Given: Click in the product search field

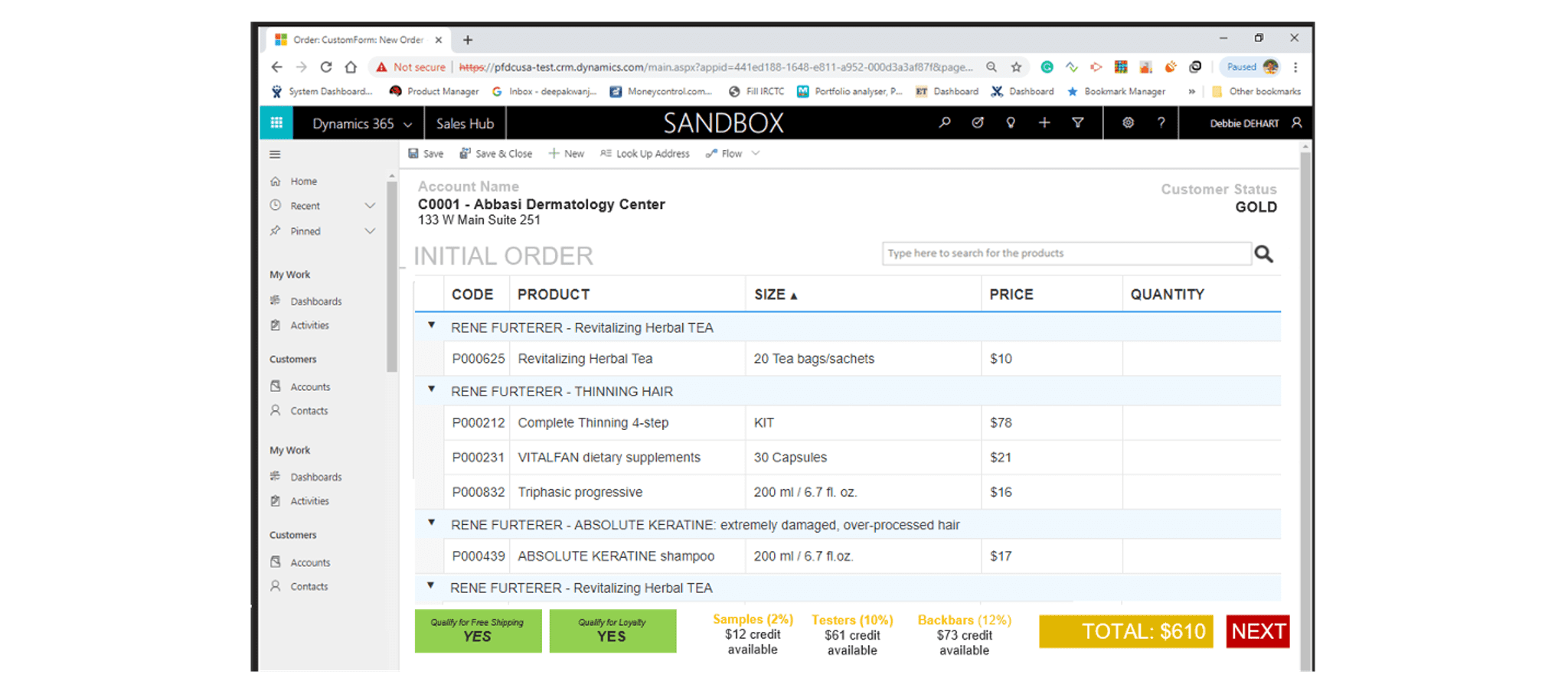Looking at the screenshot, I should (x=1067, y=253).
